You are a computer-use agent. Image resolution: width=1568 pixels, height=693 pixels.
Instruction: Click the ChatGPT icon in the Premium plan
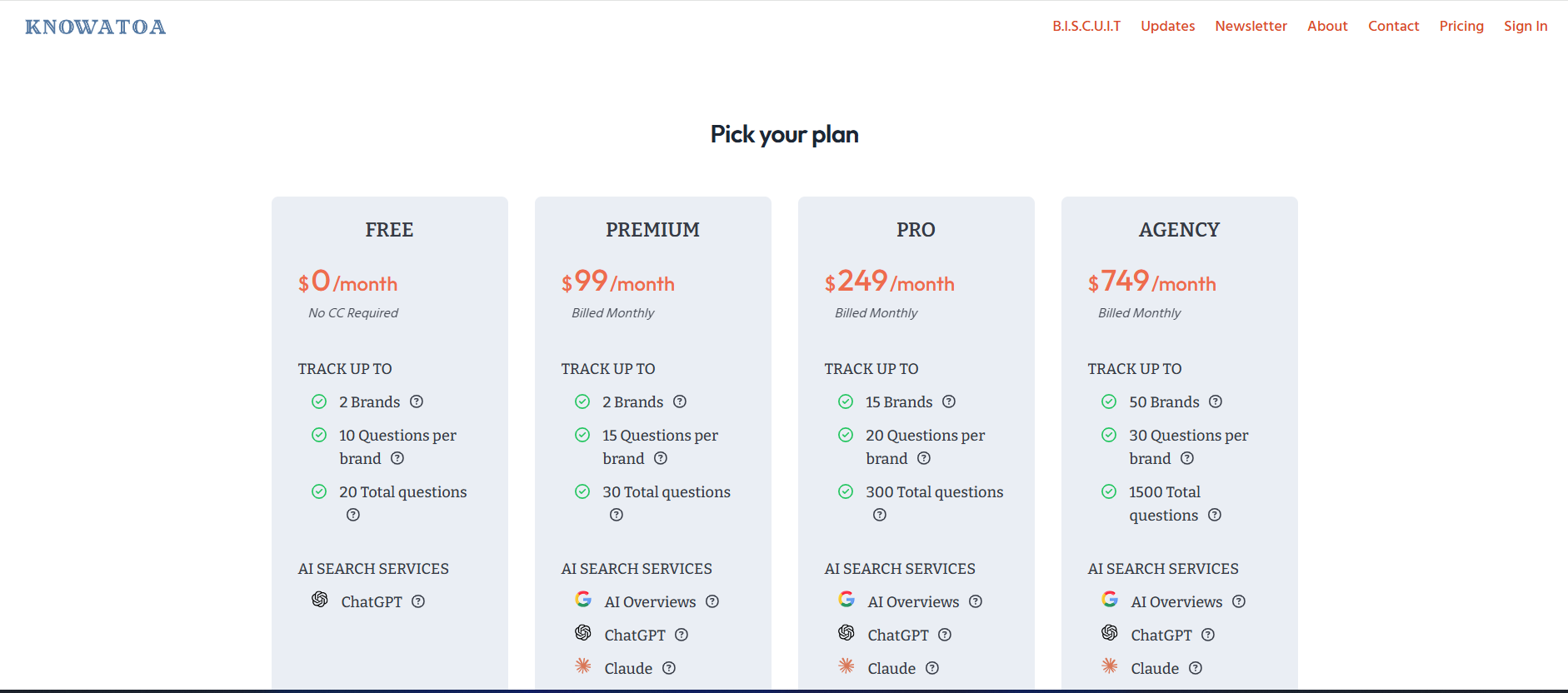(x=582, y=633)
